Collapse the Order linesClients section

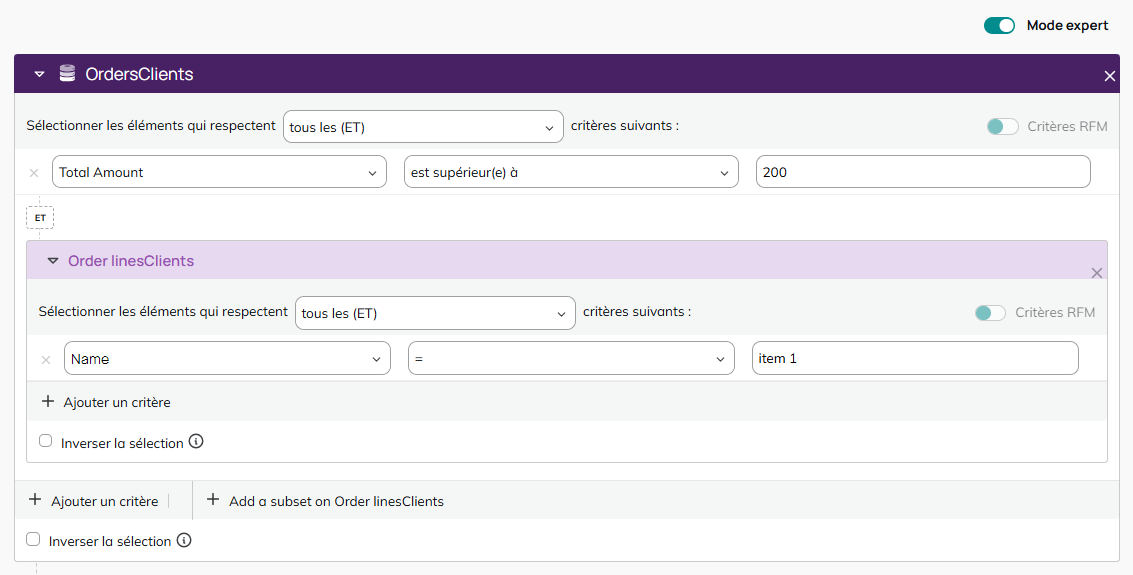point(53,261)
